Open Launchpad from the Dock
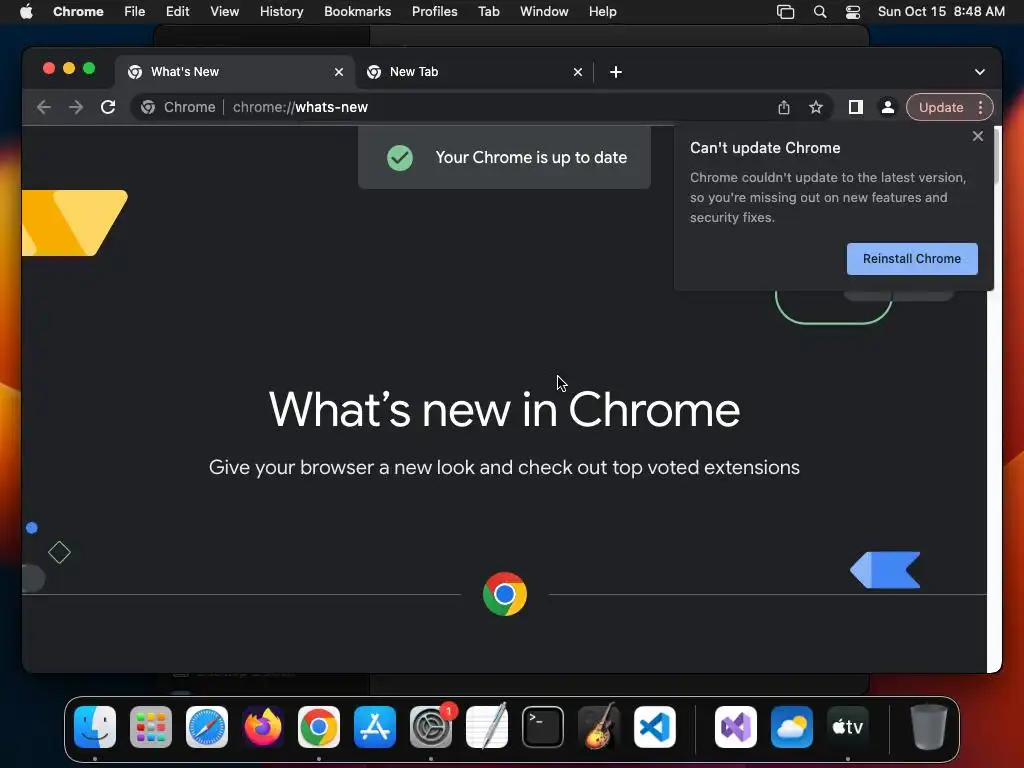 151,727
